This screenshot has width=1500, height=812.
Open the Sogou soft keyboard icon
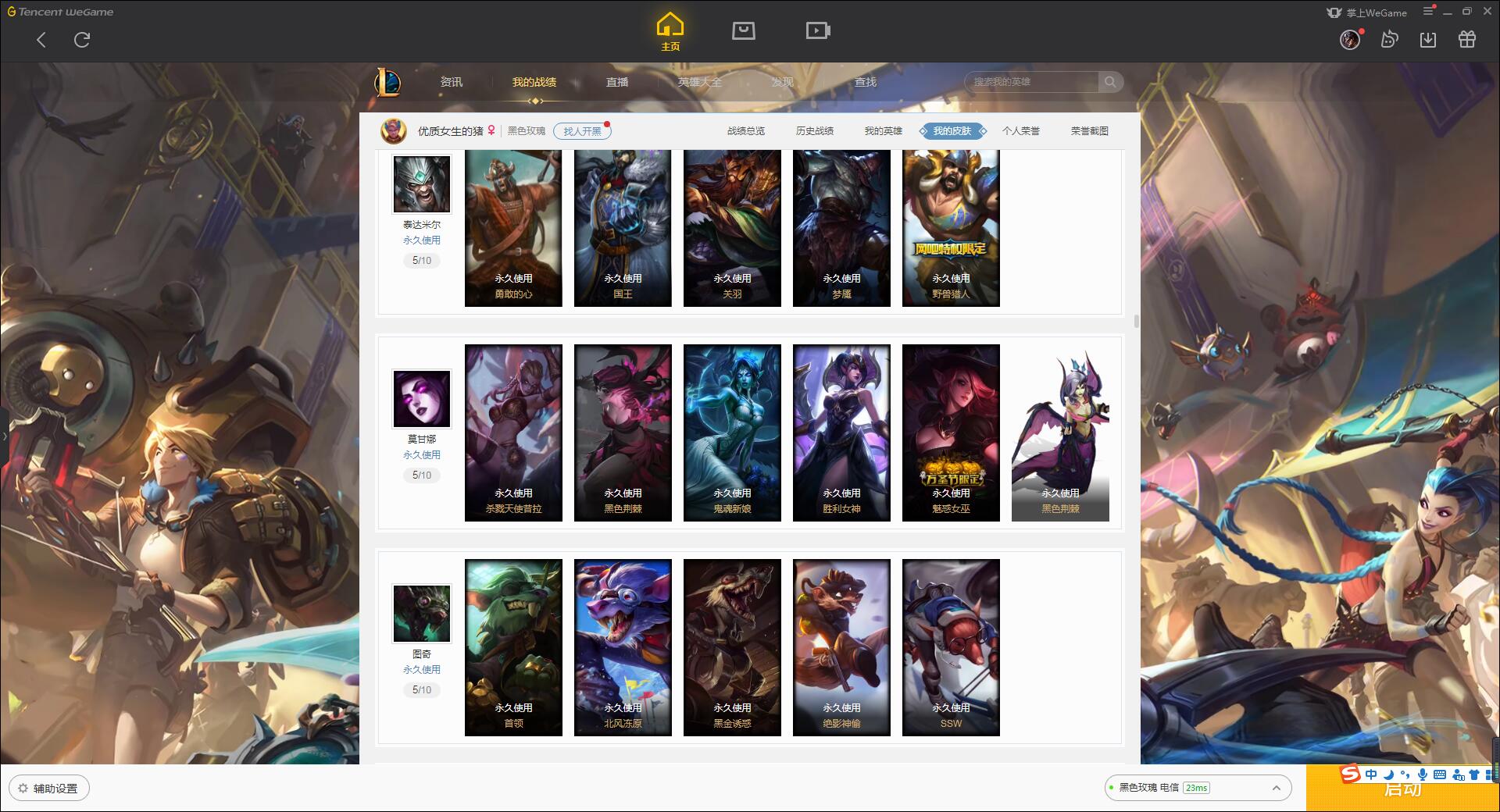[1440, 775]
